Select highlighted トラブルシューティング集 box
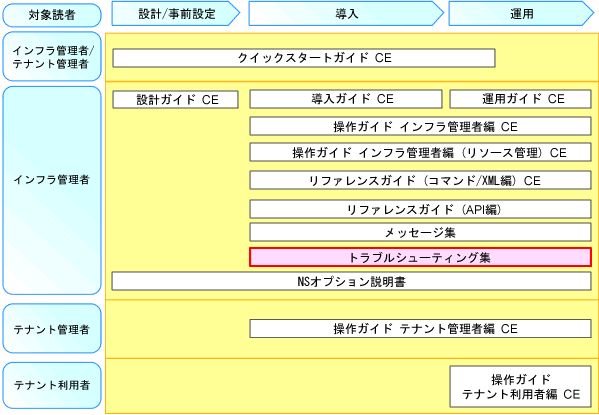The height and width of the screenshot is (415, 599). tap(421, 257)
